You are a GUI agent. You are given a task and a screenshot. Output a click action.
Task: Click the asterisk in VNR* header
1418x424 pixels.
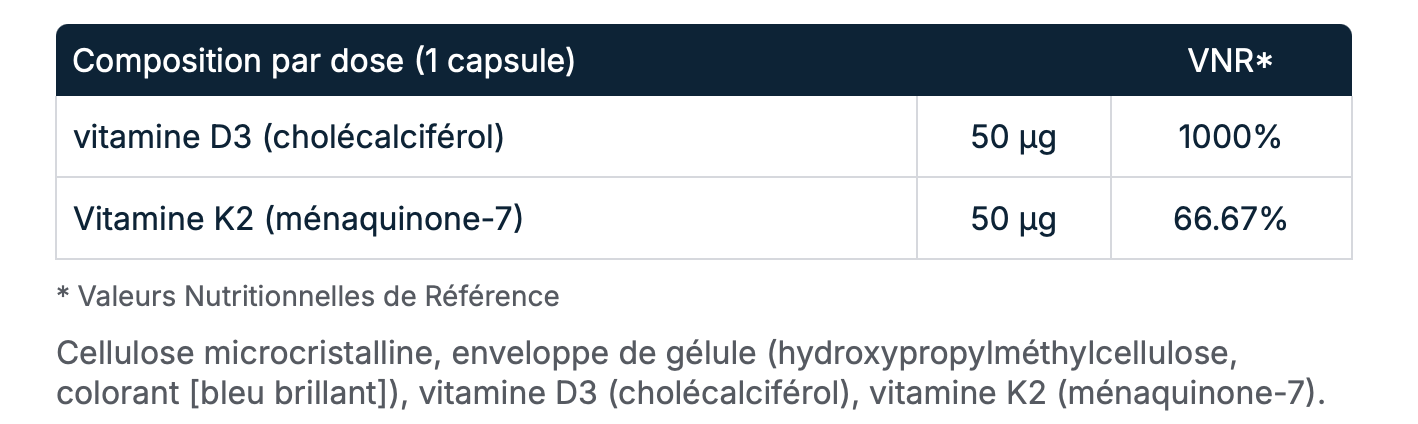tap(1265, 62)
